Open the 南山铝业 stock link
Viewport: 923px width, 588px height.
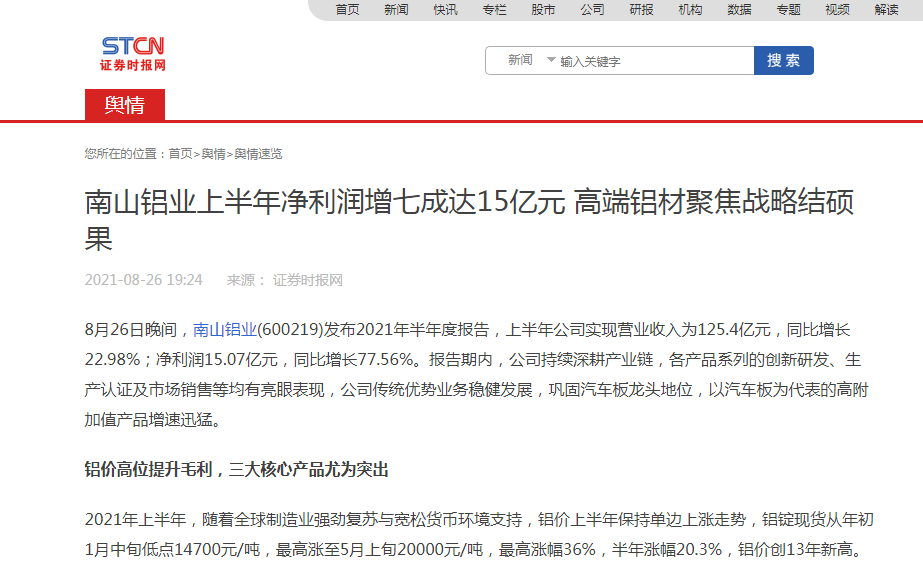pyautogui.click(x=224, y=329)
